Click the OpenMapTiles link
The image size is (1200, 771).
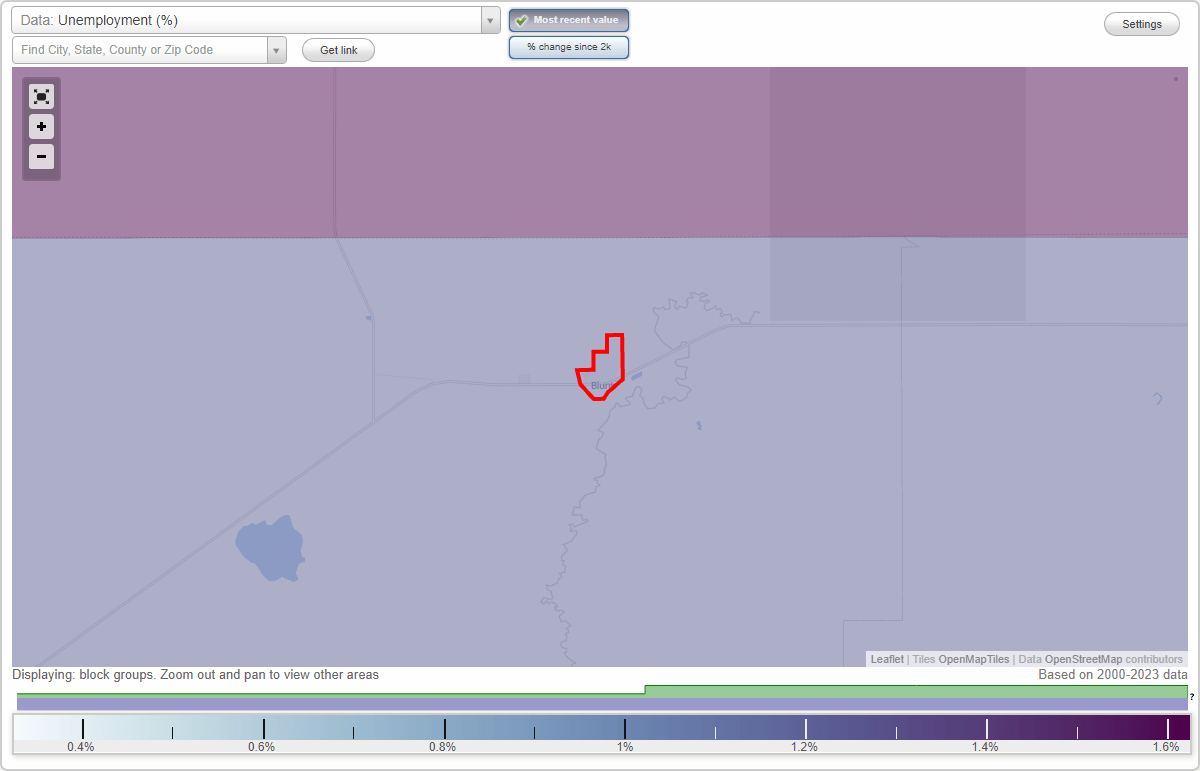(973, 659)
